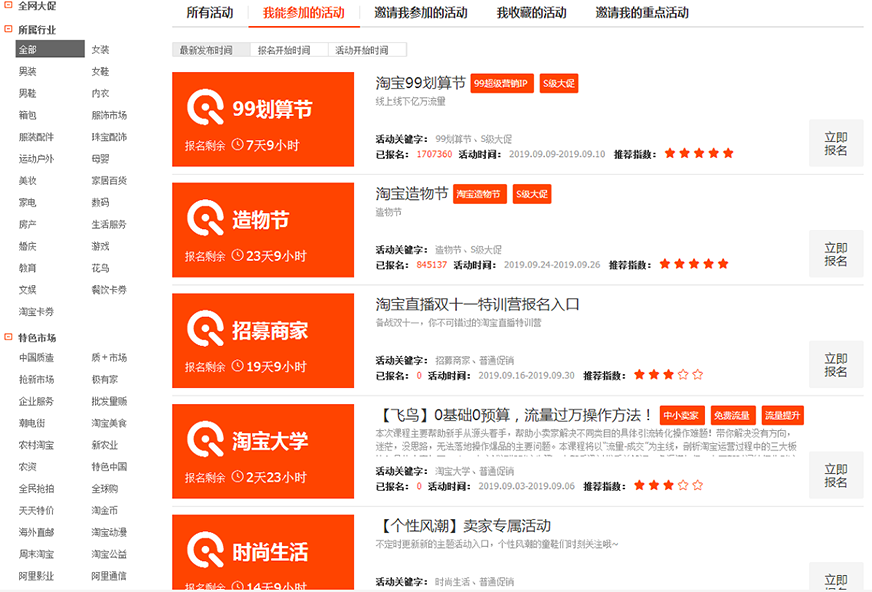Collapse the 所属行业 section toggle icon
Screen dimensions: 872x592
[x=8, y=29]
